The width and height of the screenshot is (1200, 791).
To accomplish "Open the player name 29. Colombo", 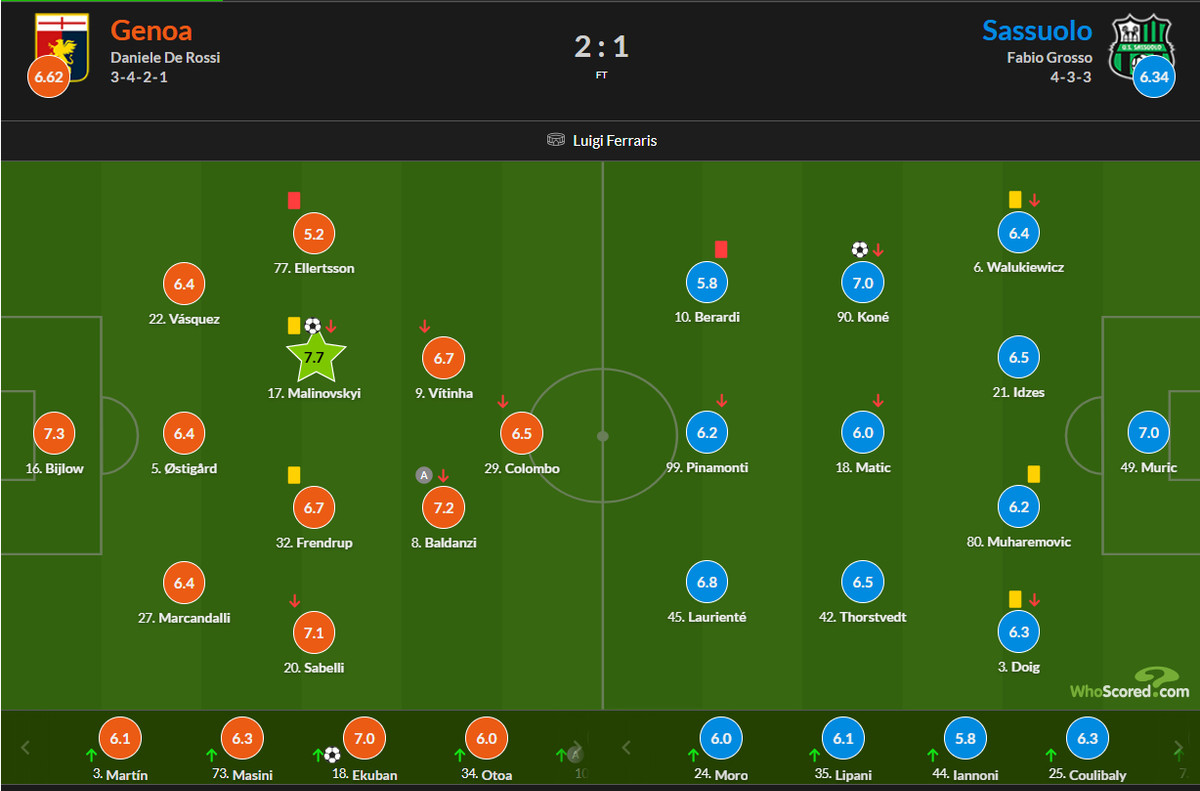I will tap(521, 468).
